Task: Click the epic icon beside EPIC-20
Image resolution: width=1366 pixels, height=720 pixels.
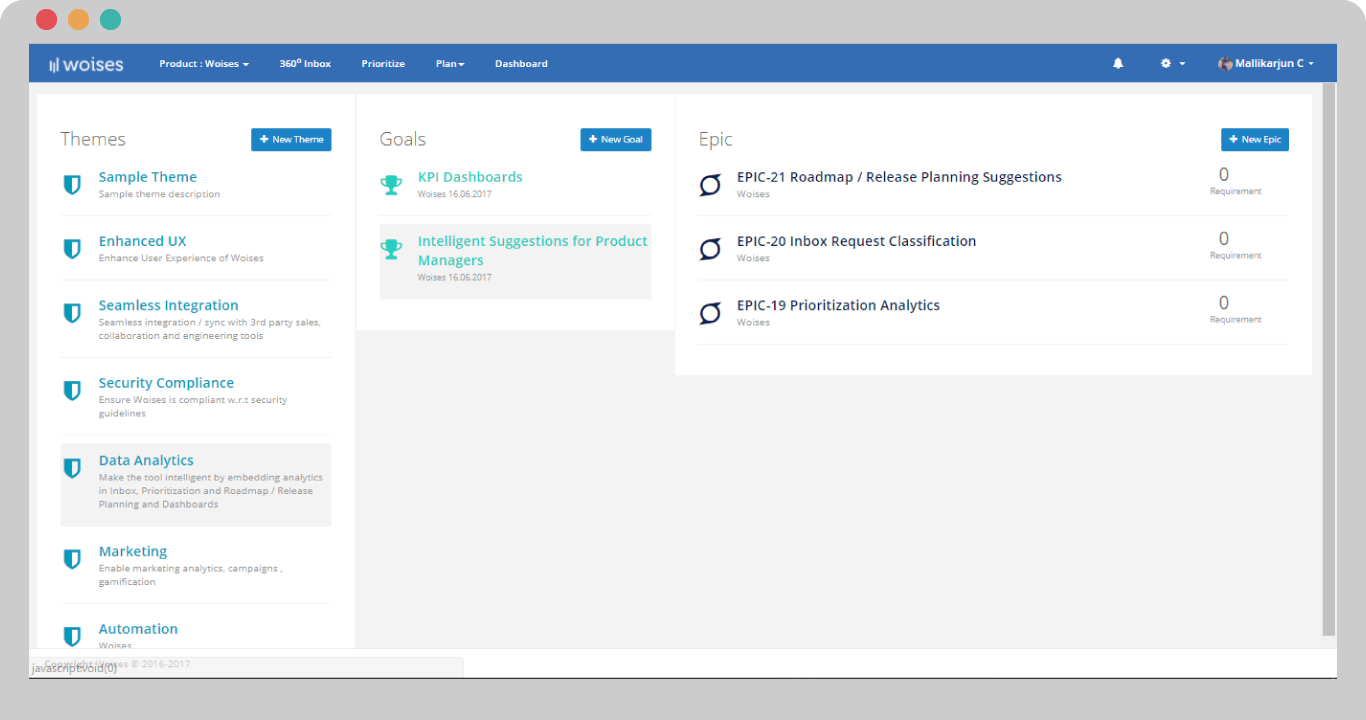Action: pos(710,249)
